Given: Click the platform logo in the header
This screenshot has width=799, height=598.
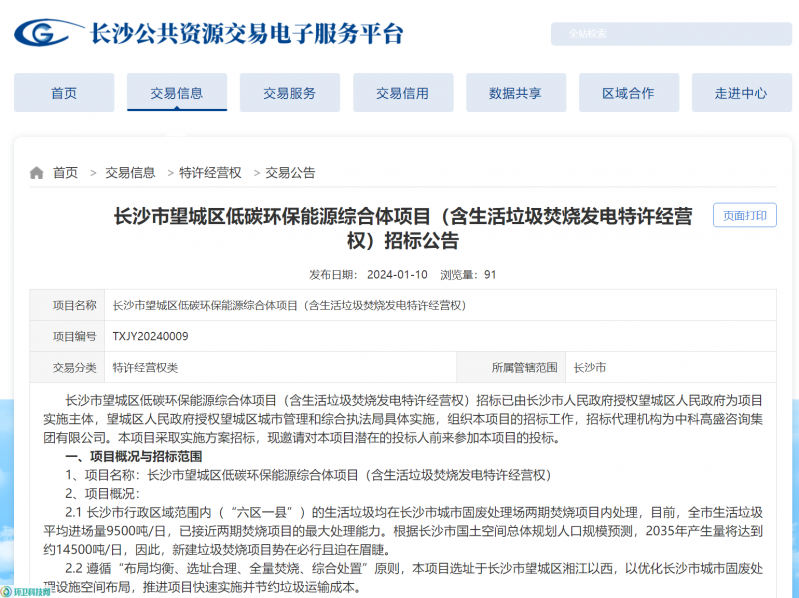Looking at the screenshot, I should click(47, 34).
